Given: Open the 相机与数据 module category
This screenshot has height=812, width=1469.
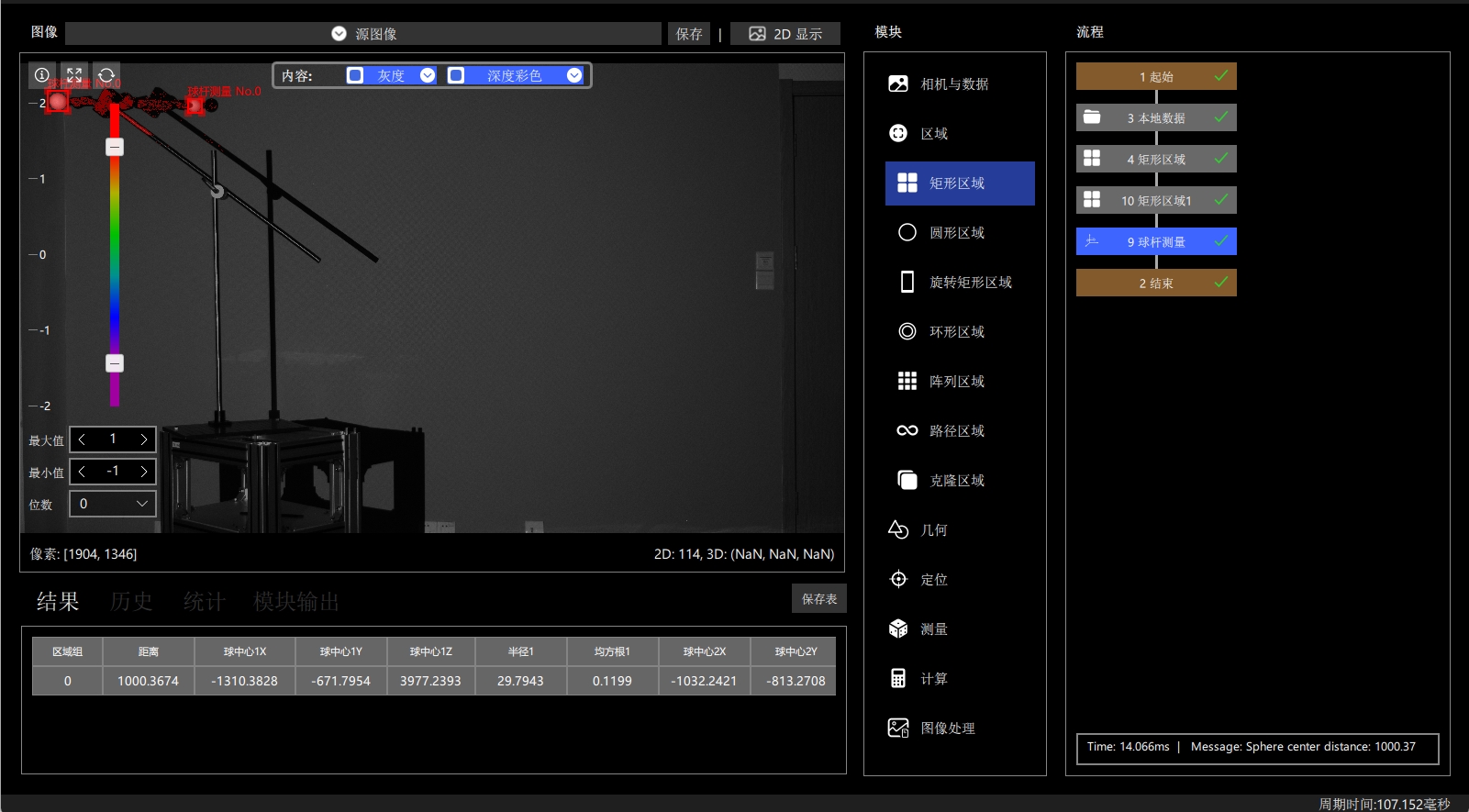Looking at the screenshot, I should [954, 84].
